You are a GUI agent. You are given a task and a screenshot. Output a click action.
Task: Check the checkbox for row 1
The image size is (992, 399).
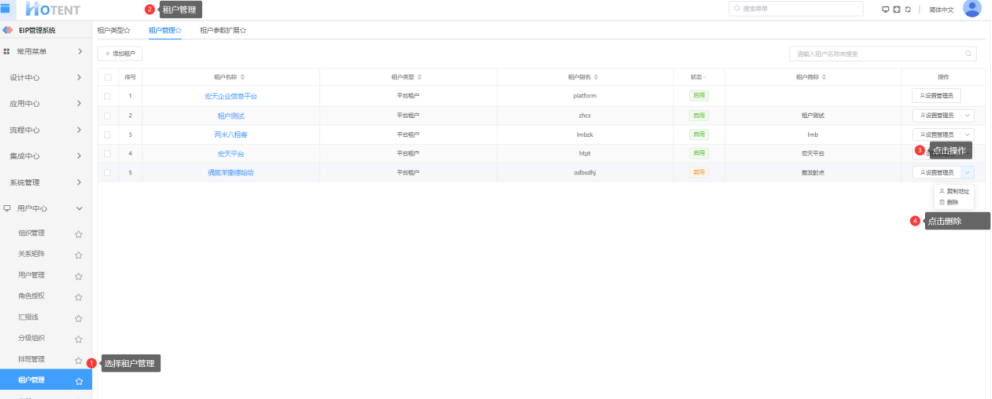pyautogui.click(x=108, y=96)
